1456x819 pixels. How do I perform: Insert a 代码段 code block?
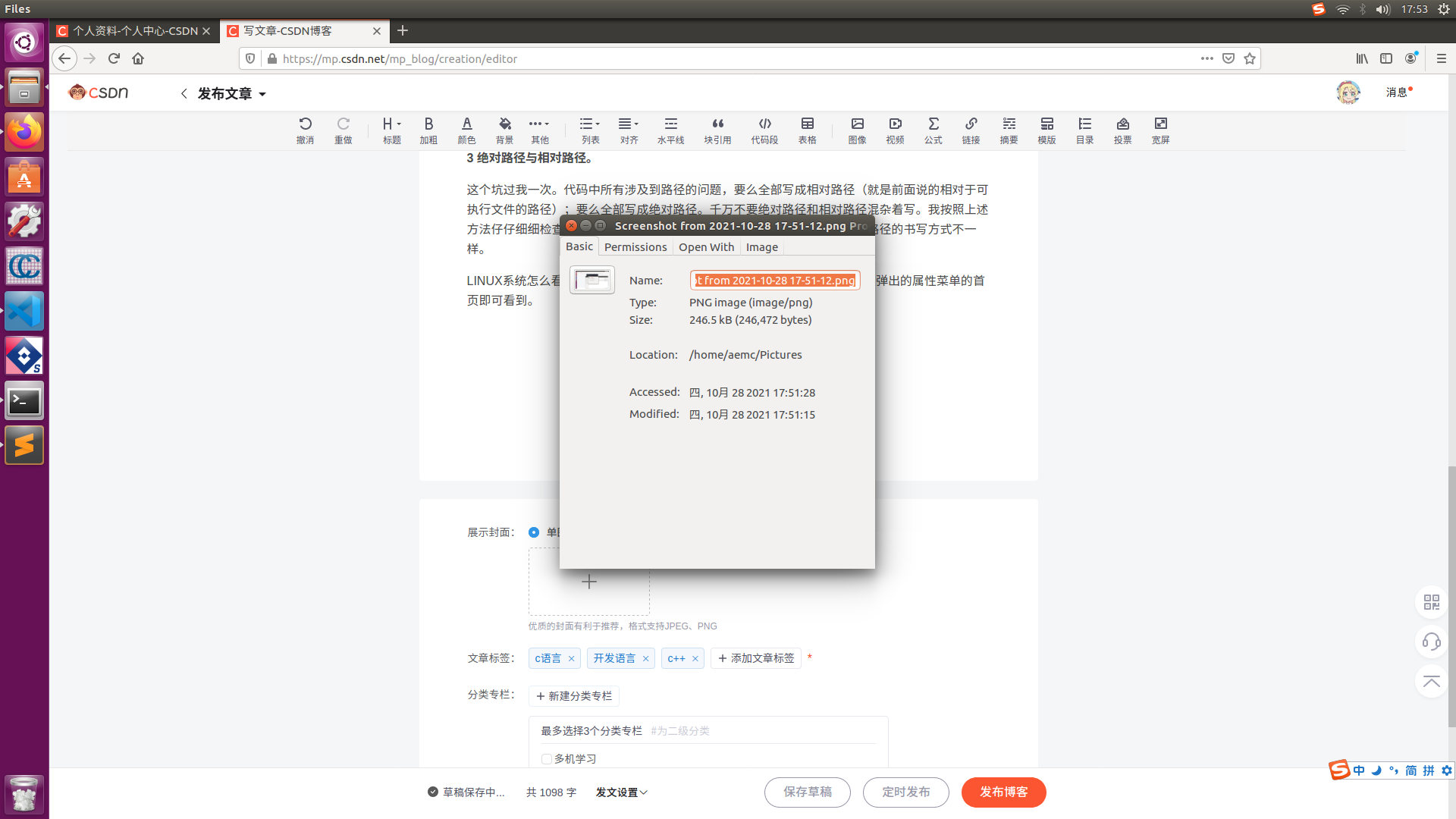pyautogui.click(x=764, y=130)
